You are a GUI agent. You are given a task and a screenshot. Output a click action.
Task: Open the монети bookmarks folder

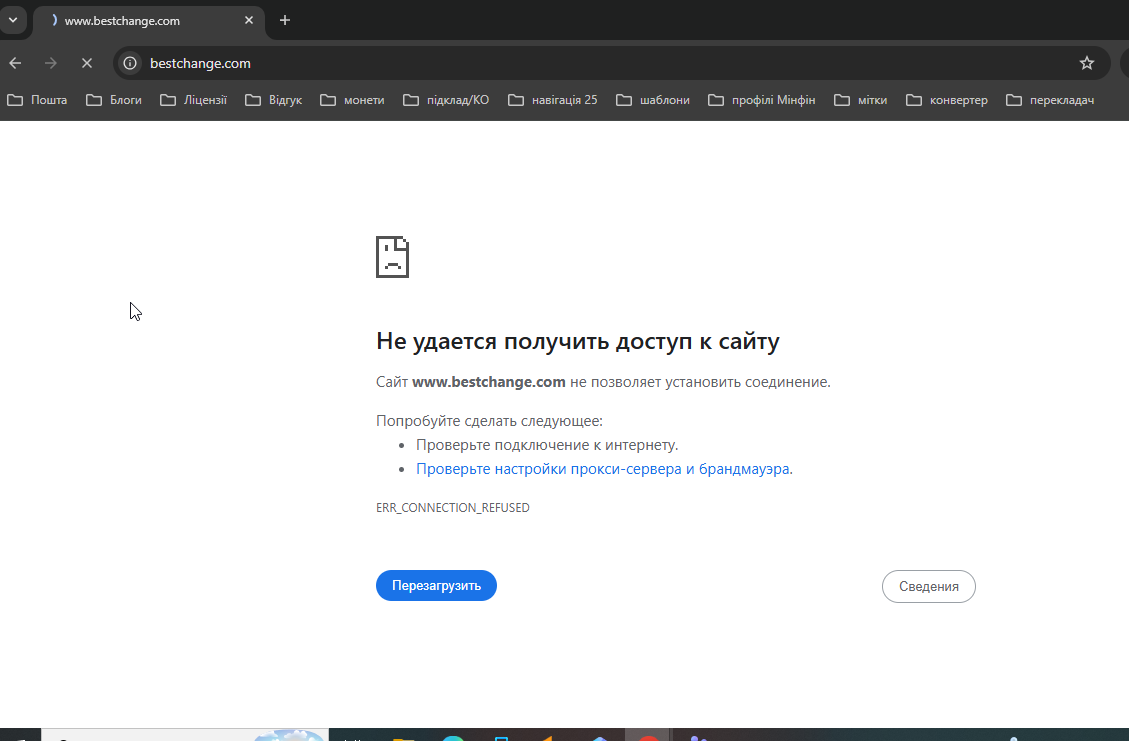tap(353, 100)
